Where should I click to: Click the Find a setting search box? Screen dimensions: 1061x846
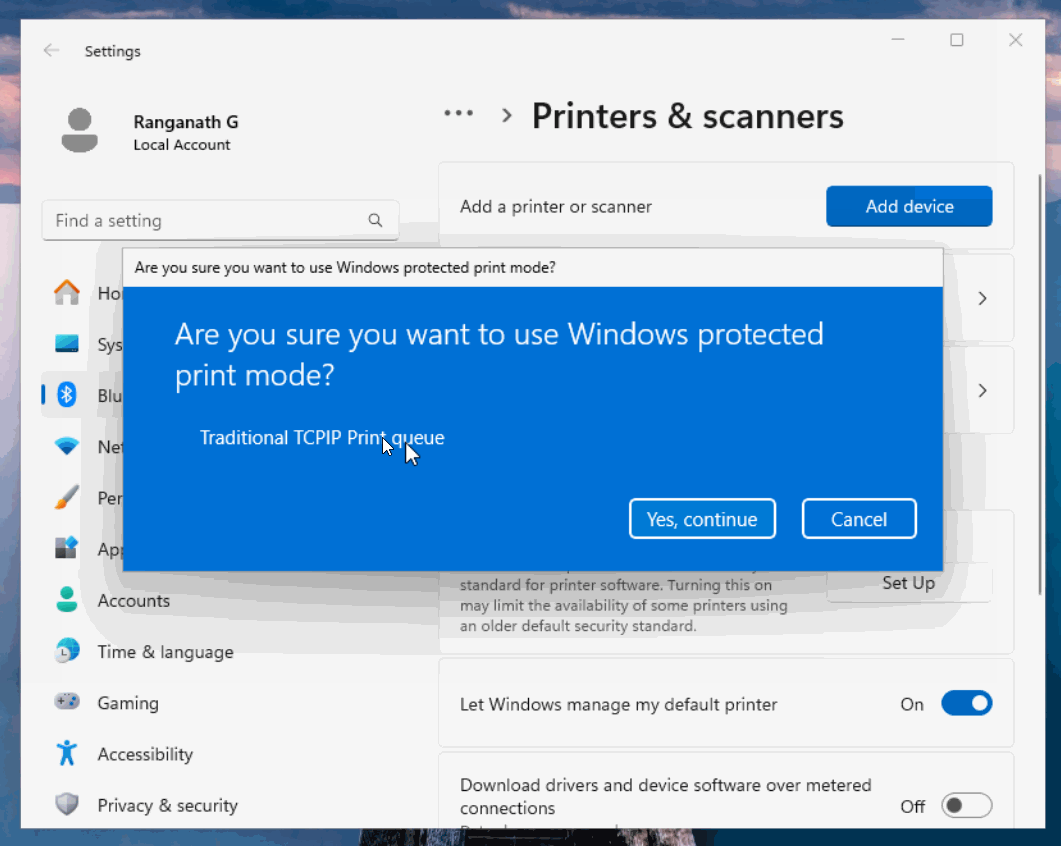coord(205,220)
